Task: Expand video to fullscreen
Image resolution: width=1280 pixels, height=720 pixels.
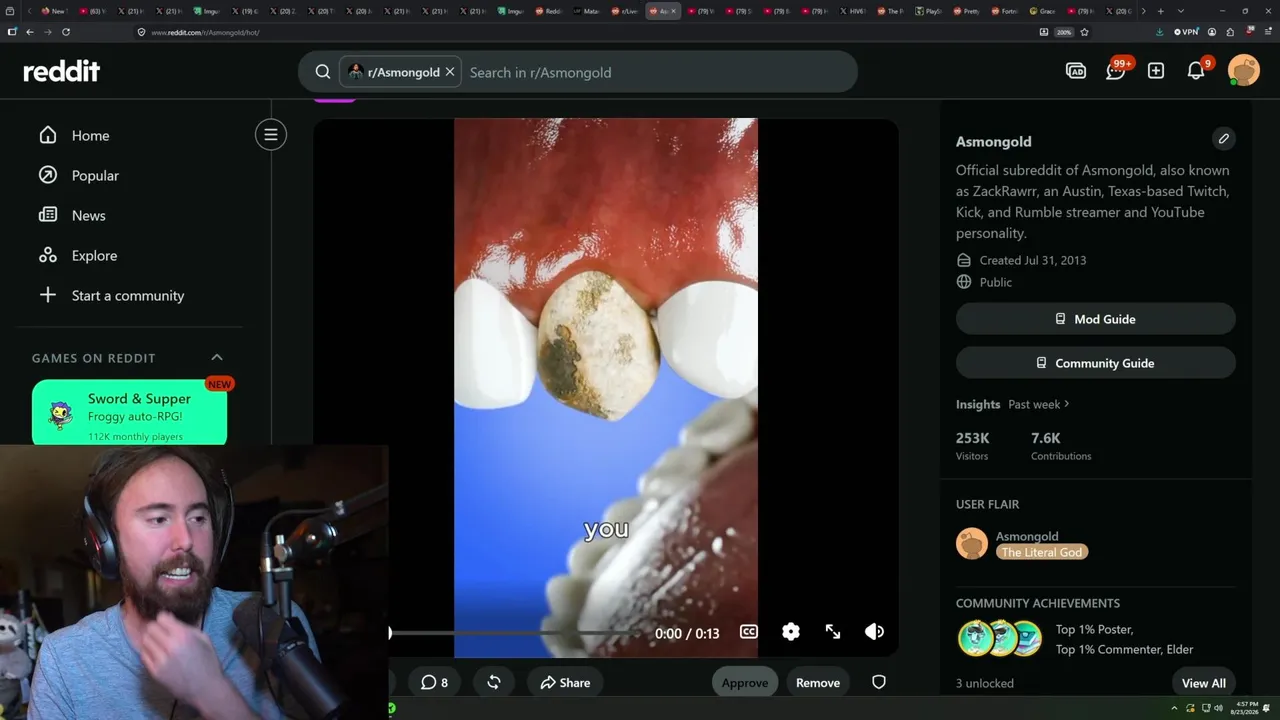Action: tap(833, 632)
